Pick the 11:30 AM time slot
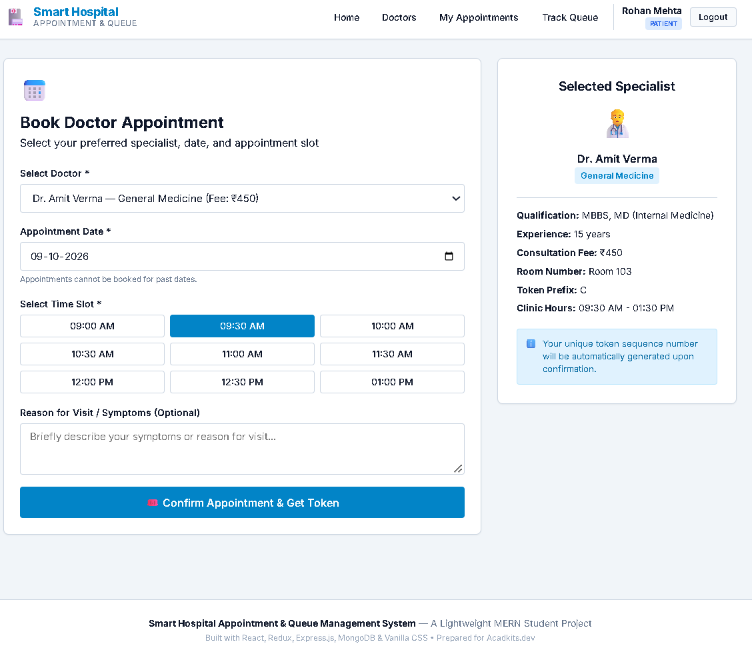 (392, 354)
